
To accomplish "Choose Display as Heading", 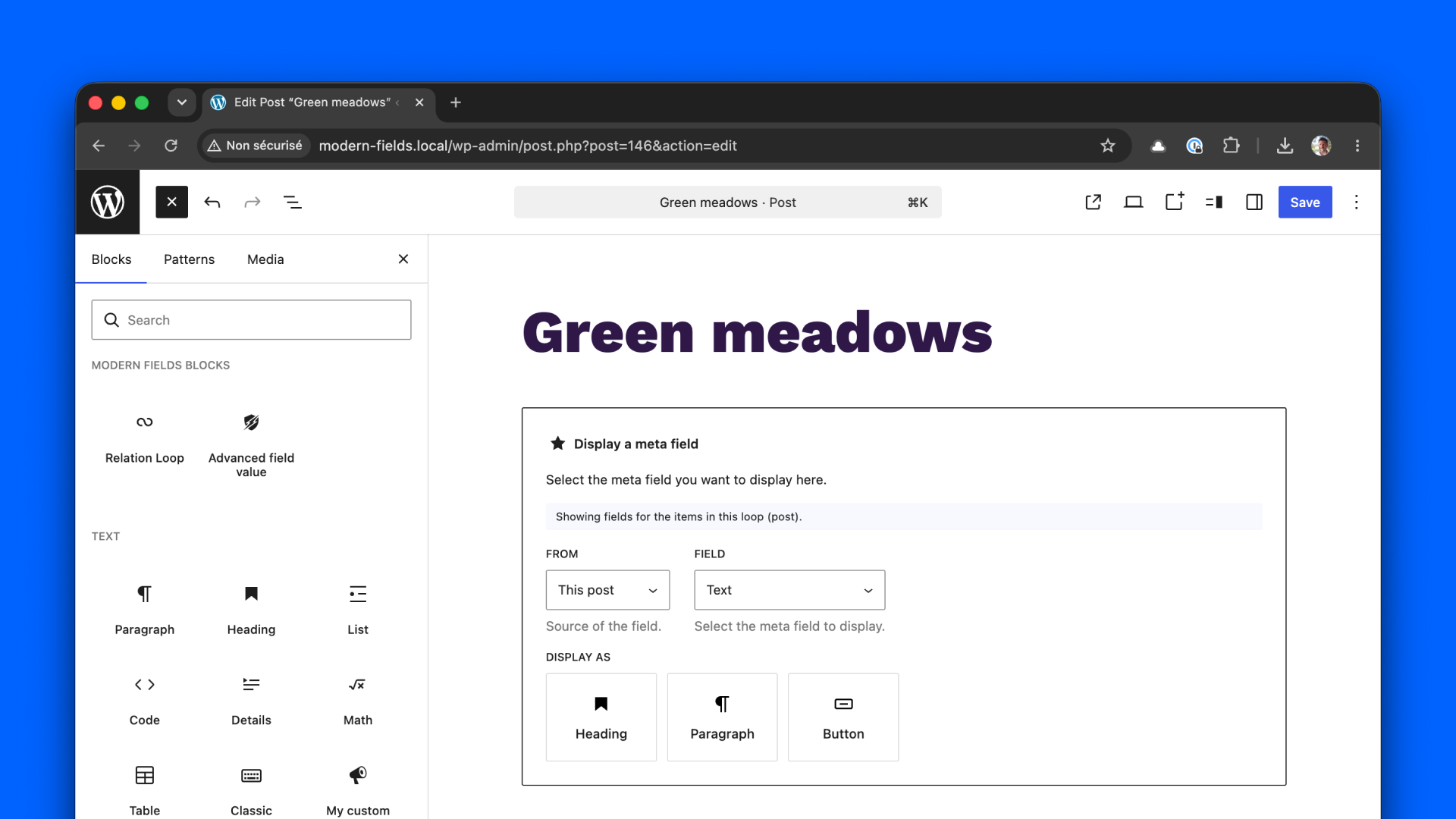I will (601, 717).
